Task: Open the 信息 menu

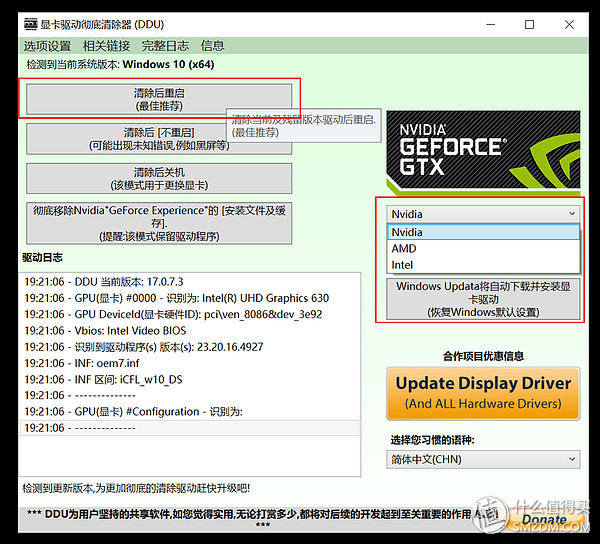Action: pyautogui.click(x=212, y=46)
